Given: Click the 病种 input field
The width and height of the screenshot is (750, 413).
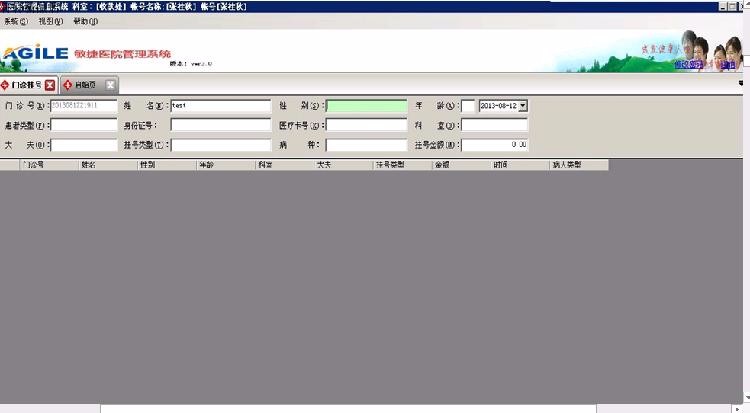Looking at the screenshot, I should (366, 145).
